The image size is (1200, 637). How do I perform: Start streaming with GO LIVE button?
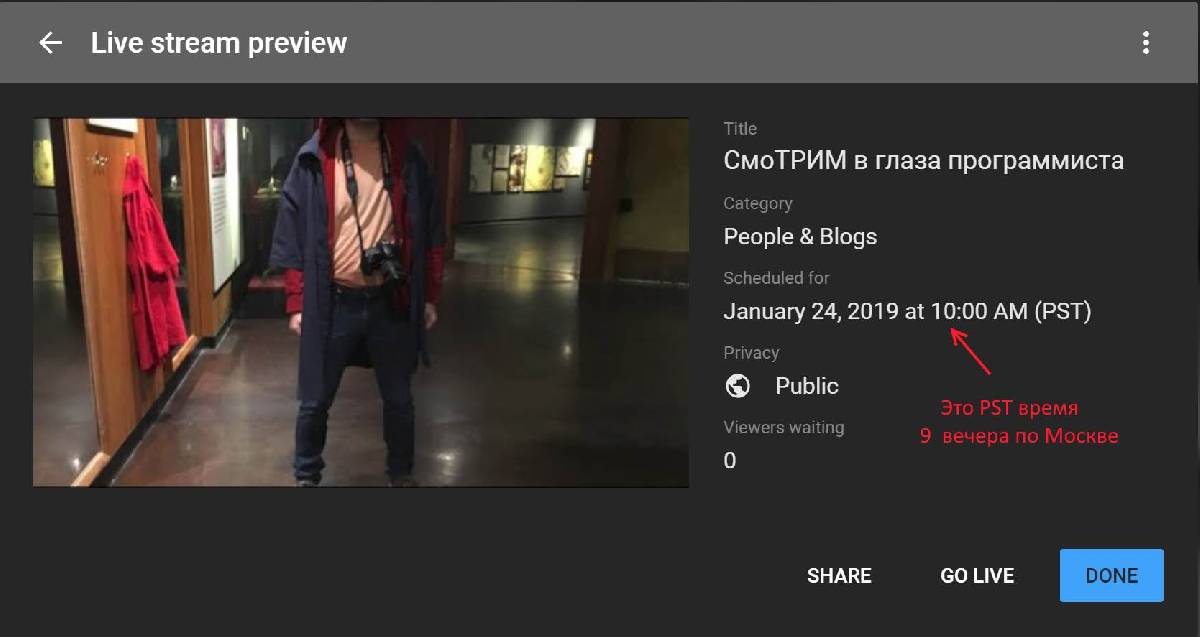click(x=977, y=576)
